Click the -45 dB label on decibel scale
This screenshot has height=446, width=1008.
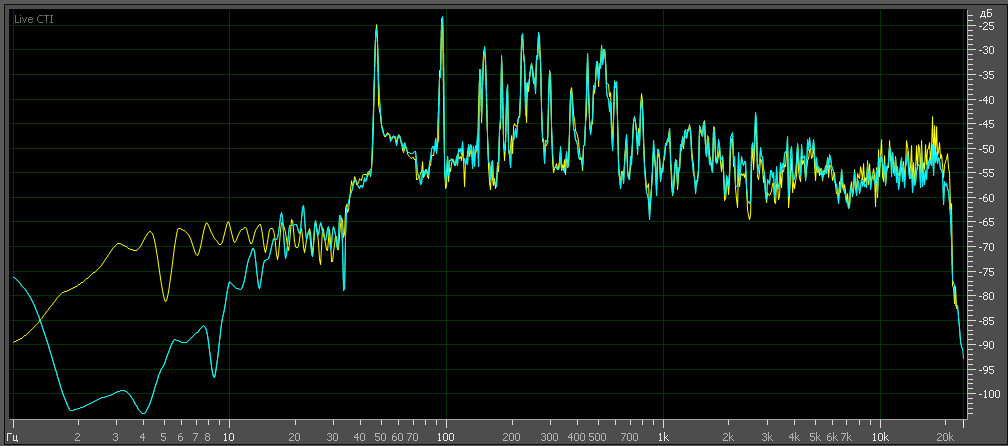click(x=985, y=125)
